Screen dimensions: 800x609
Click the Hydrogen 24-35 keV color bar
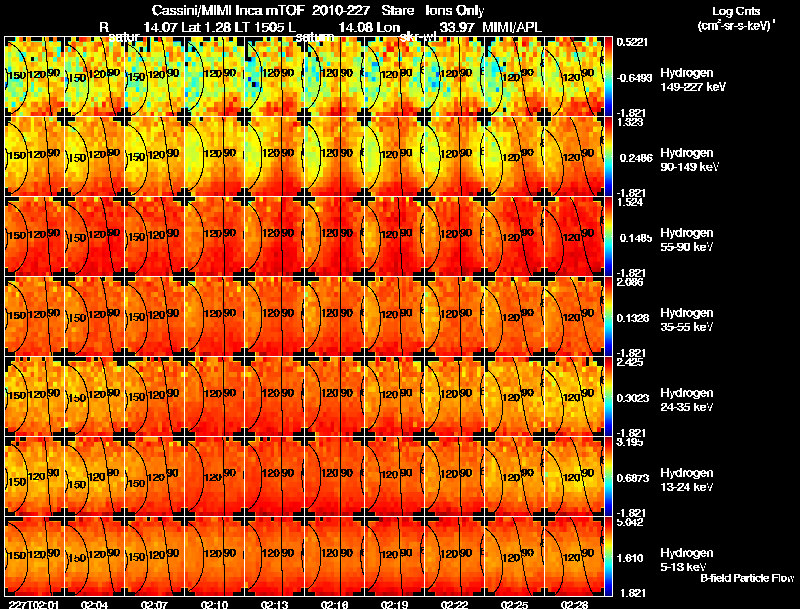coord(608,397)
